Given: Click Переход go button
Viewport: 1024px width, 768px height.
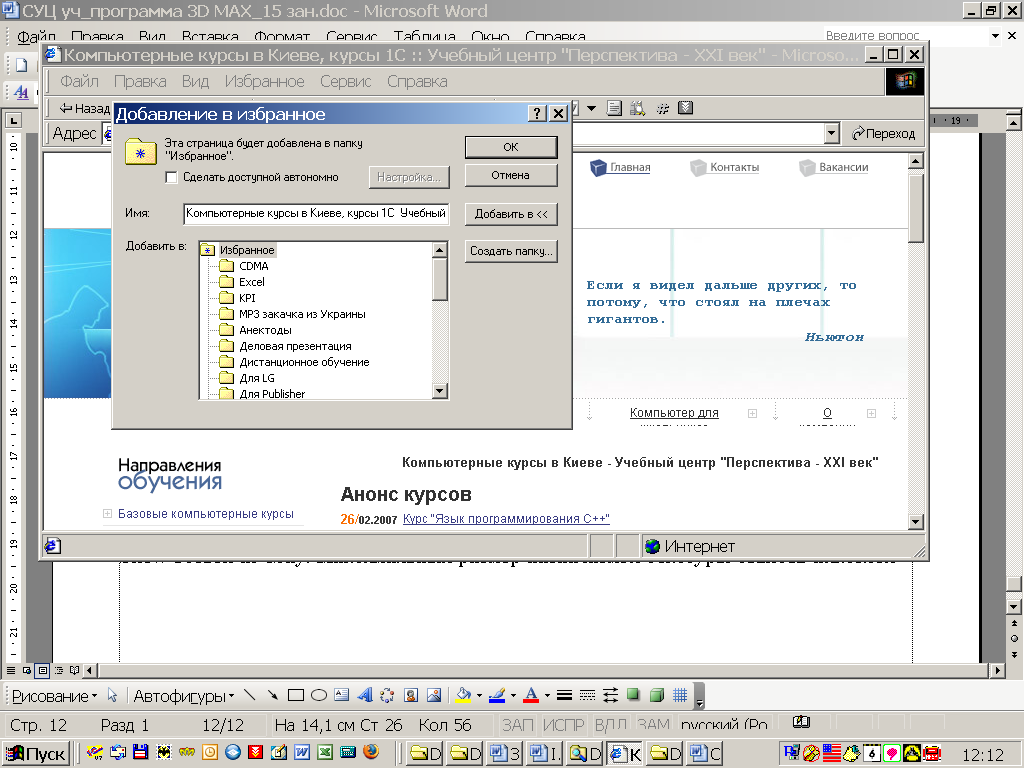Looking at the screenshot, I should (x=883, y=134).
